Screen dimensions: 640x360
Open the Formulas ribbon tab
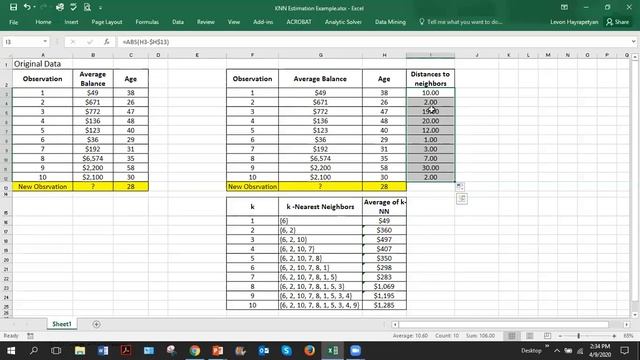pos(147,22)
